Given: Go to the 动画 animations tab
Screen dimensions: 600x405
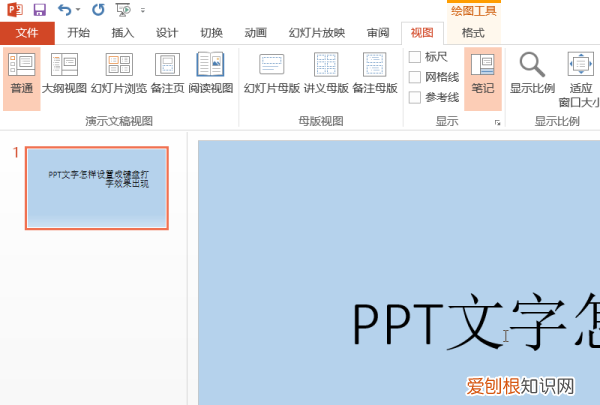Looking at the screenshot, I should (x=256, y=33).
